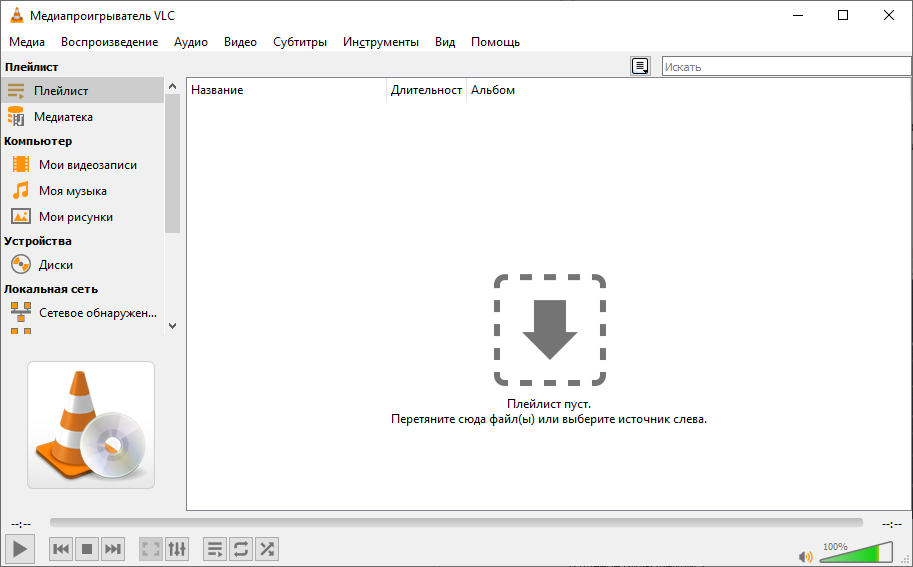Click the disc icon beside Диски
This screenshot has width=913, height=567.
21,264
